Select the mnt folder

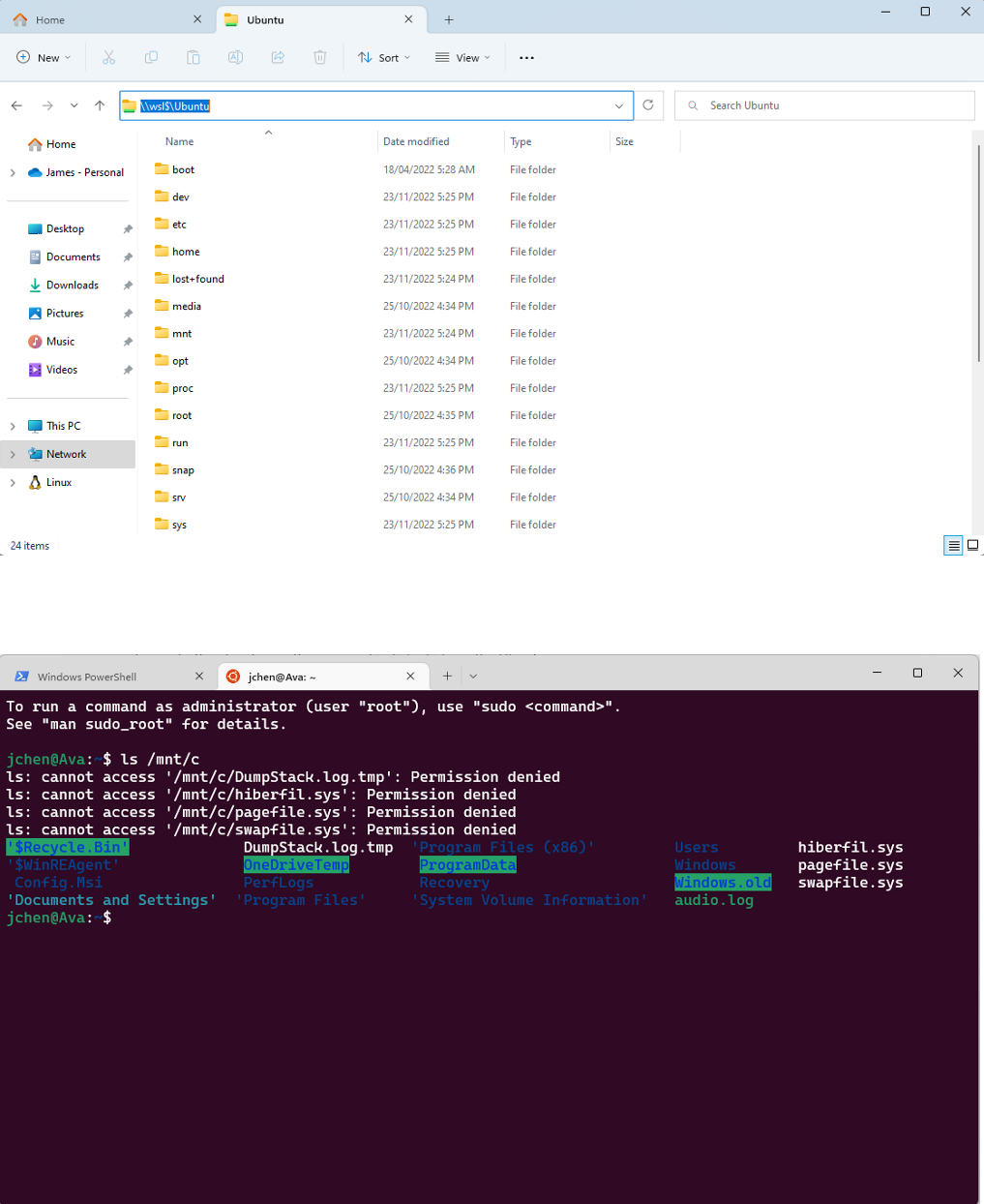pos(182,334)
